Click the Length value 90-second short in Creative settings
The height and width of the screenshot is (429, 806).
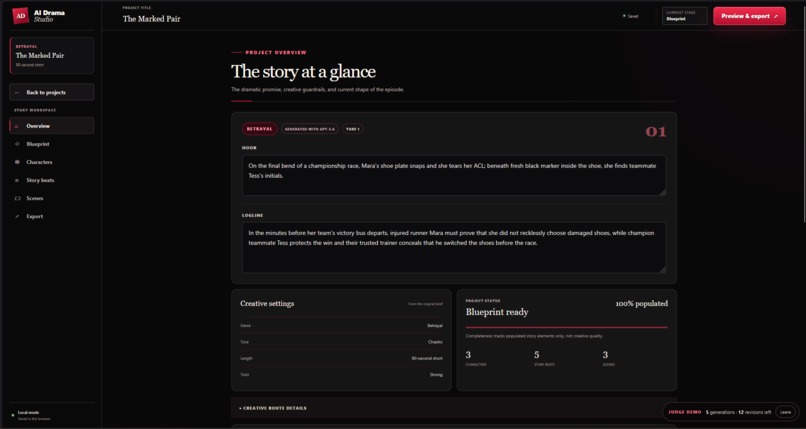(427, 359)
